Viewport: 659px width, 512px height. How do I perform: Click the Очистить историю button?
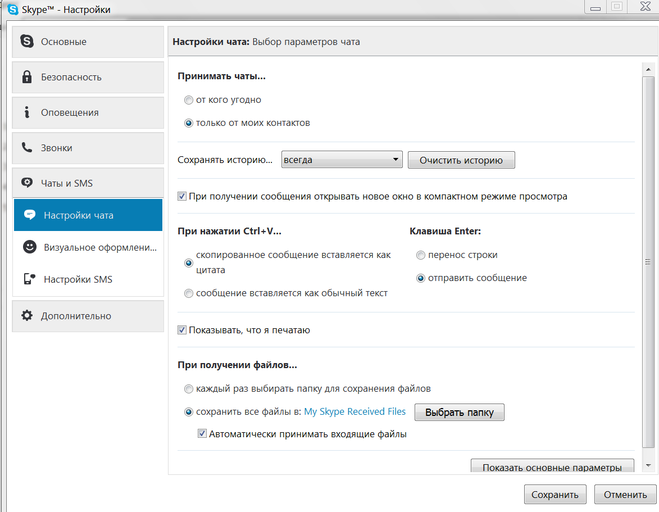[x=461, y=160]
